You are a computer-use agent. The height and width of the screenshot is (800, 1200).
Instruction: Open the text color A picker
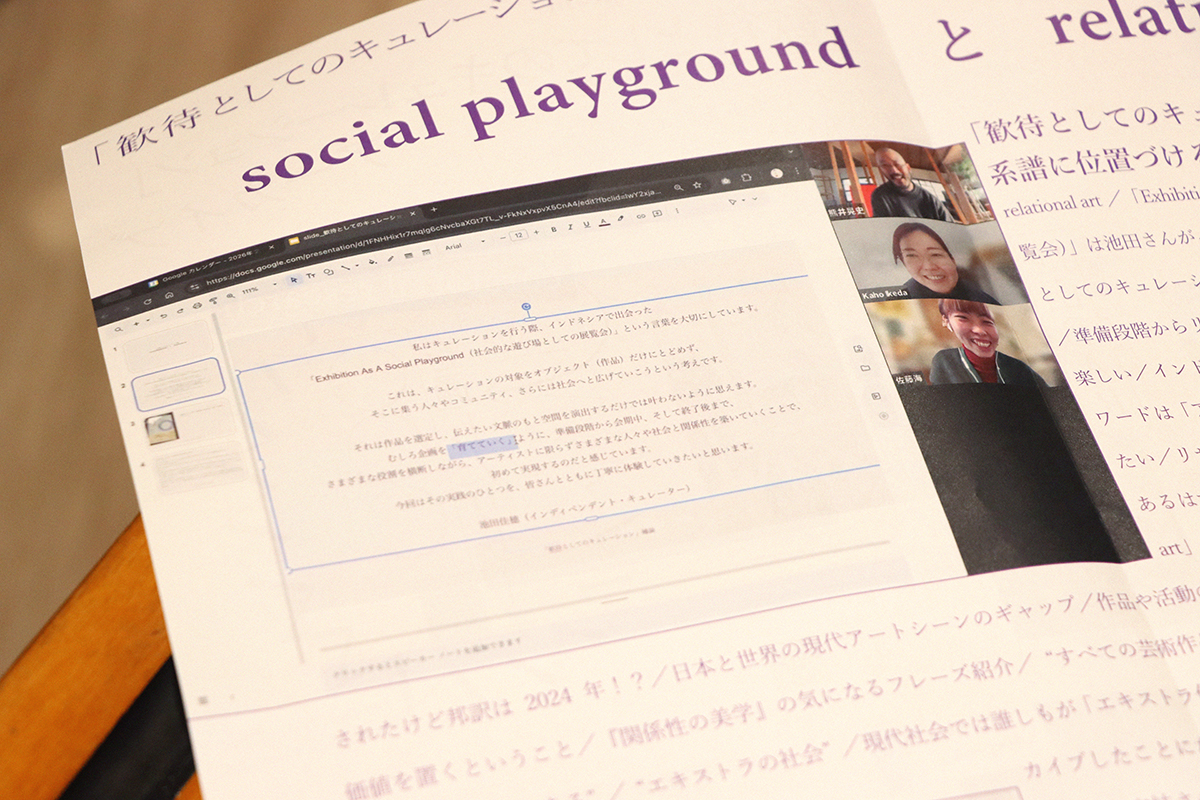(604, 222)
